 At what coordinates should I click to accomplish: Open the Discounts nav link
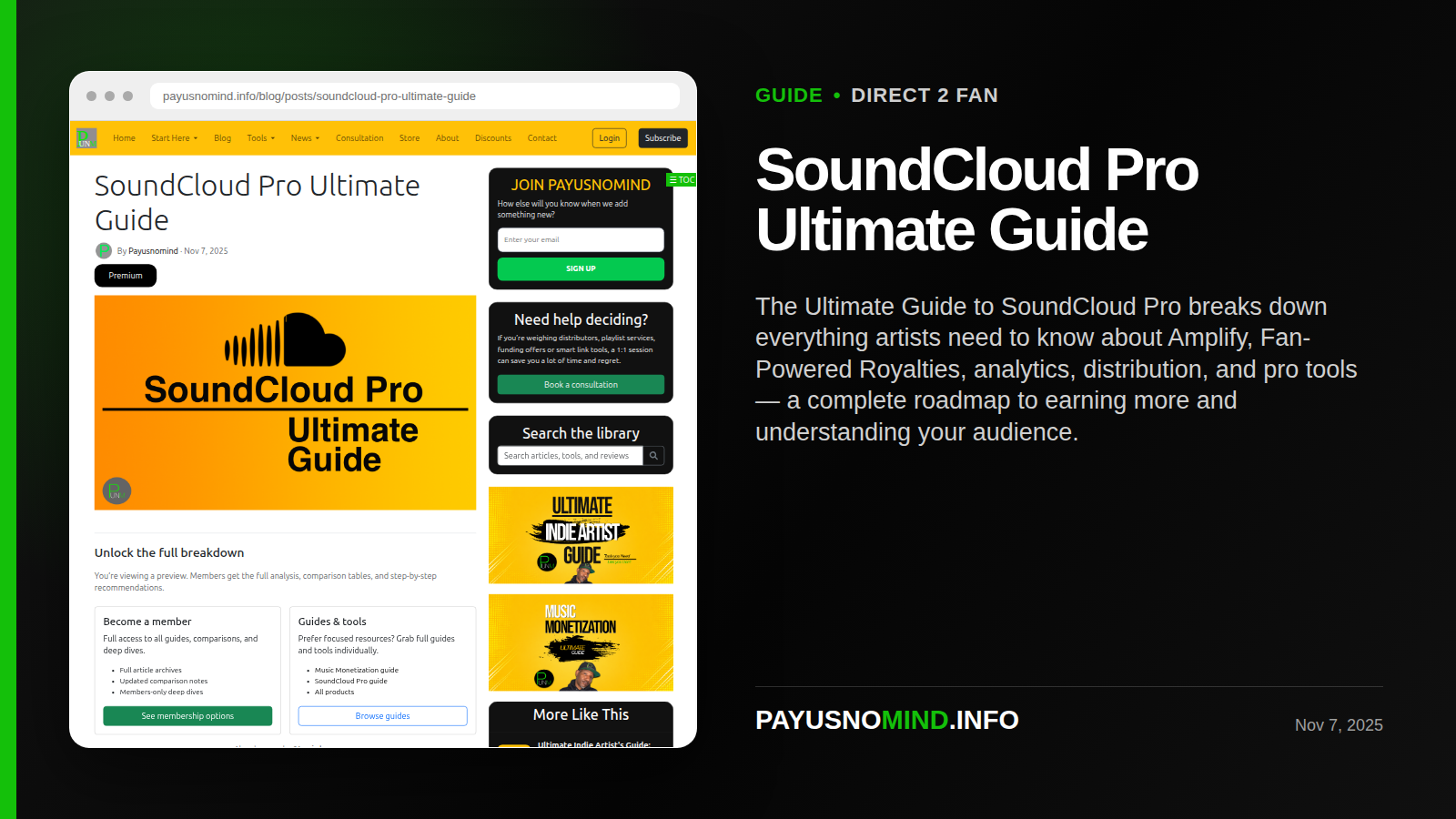click(x=493, y=138)
